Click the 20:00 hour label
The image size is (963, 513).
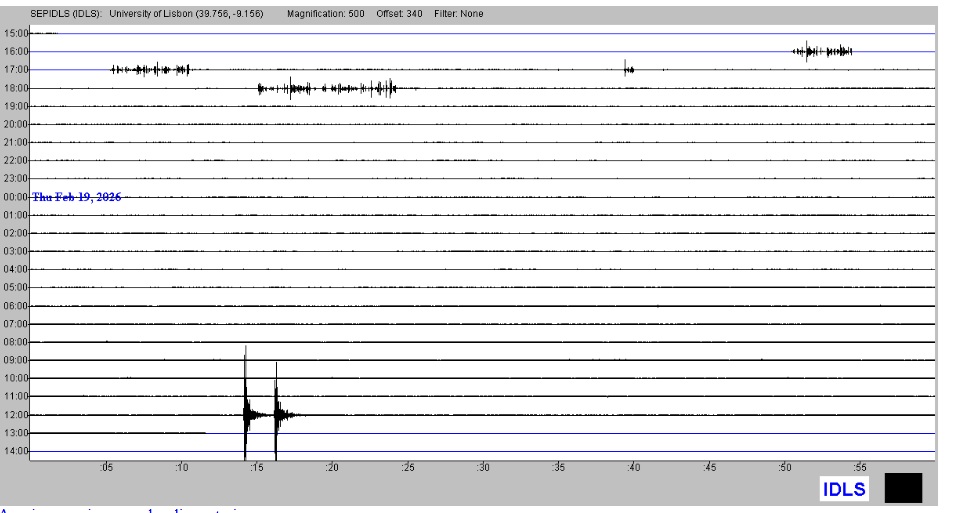[x=16, y=124]
